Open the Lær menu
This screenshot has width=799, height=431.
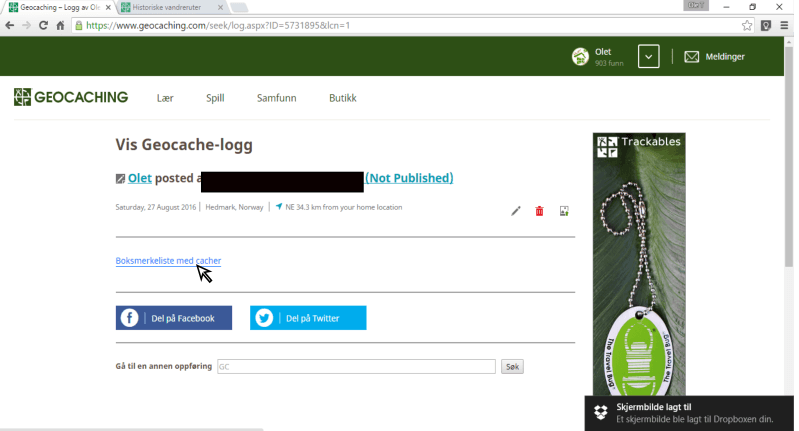pos(165,98)
